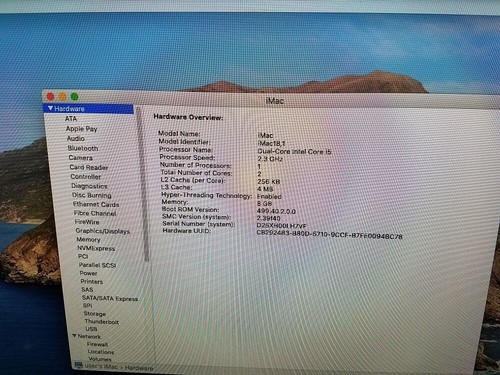Open Apple Pay hardware section
Screen dimensions: 500x375
pos(82,129)
